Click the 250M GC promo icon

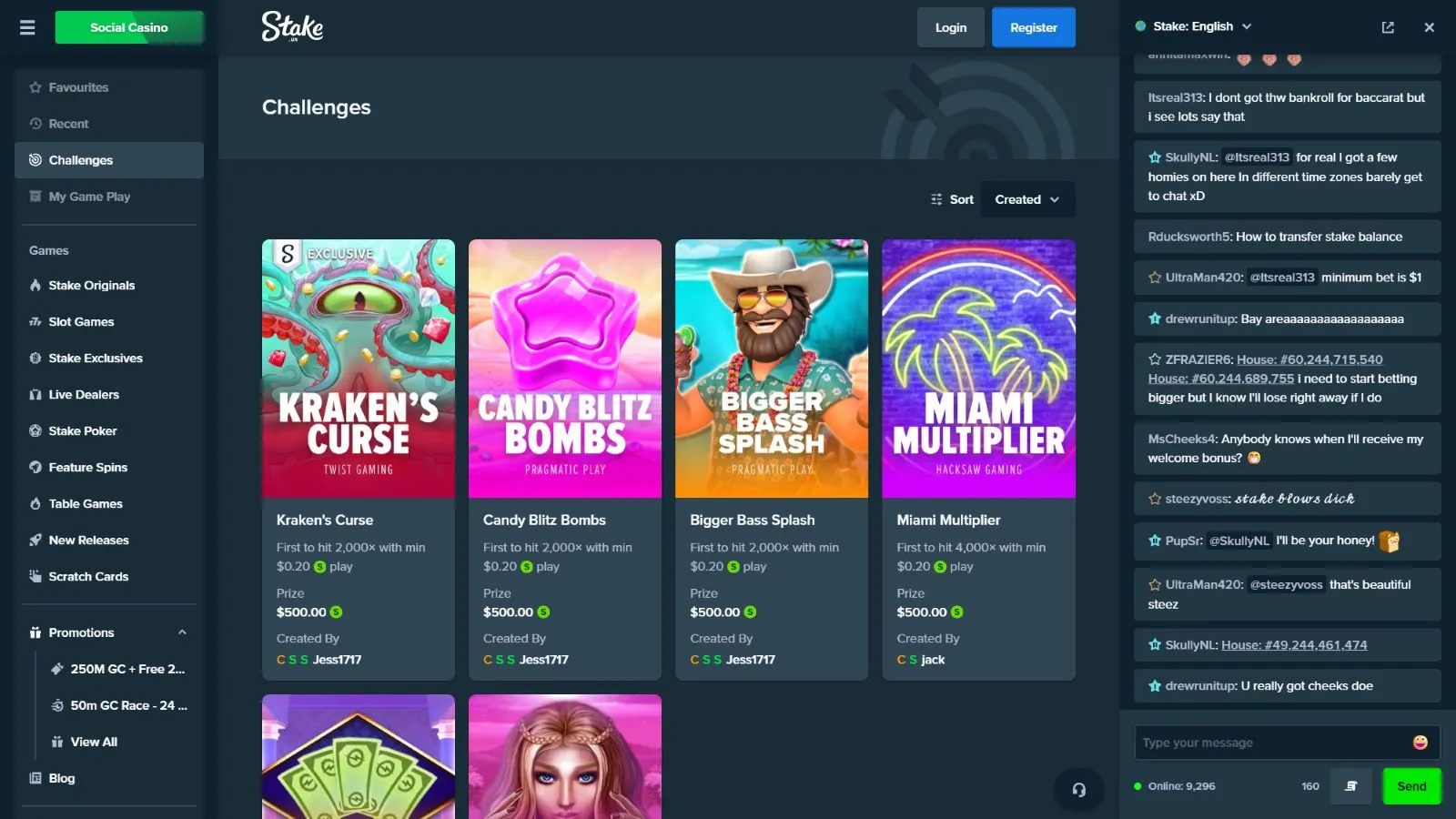tap(57, 669)
